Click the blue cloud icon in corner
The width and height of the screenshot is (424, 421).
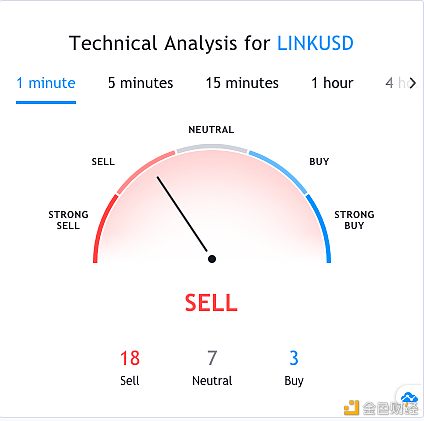point(409,398)
